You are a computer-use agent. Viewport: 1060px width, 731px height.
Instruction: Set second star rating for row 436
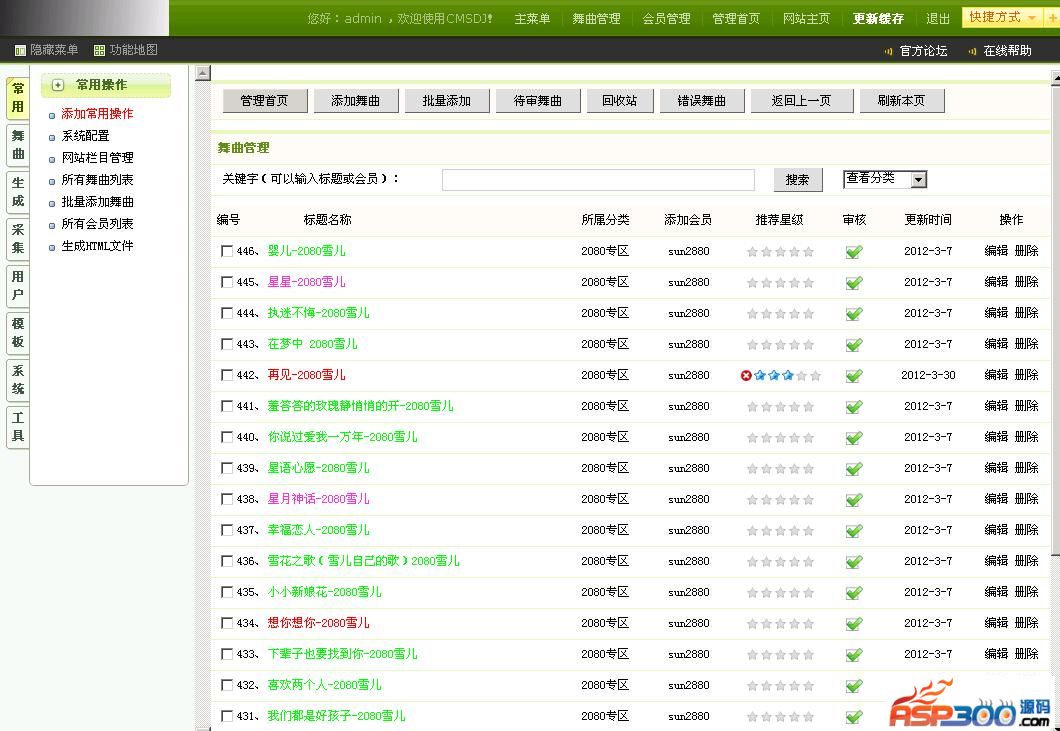click(x=767, y=561)
